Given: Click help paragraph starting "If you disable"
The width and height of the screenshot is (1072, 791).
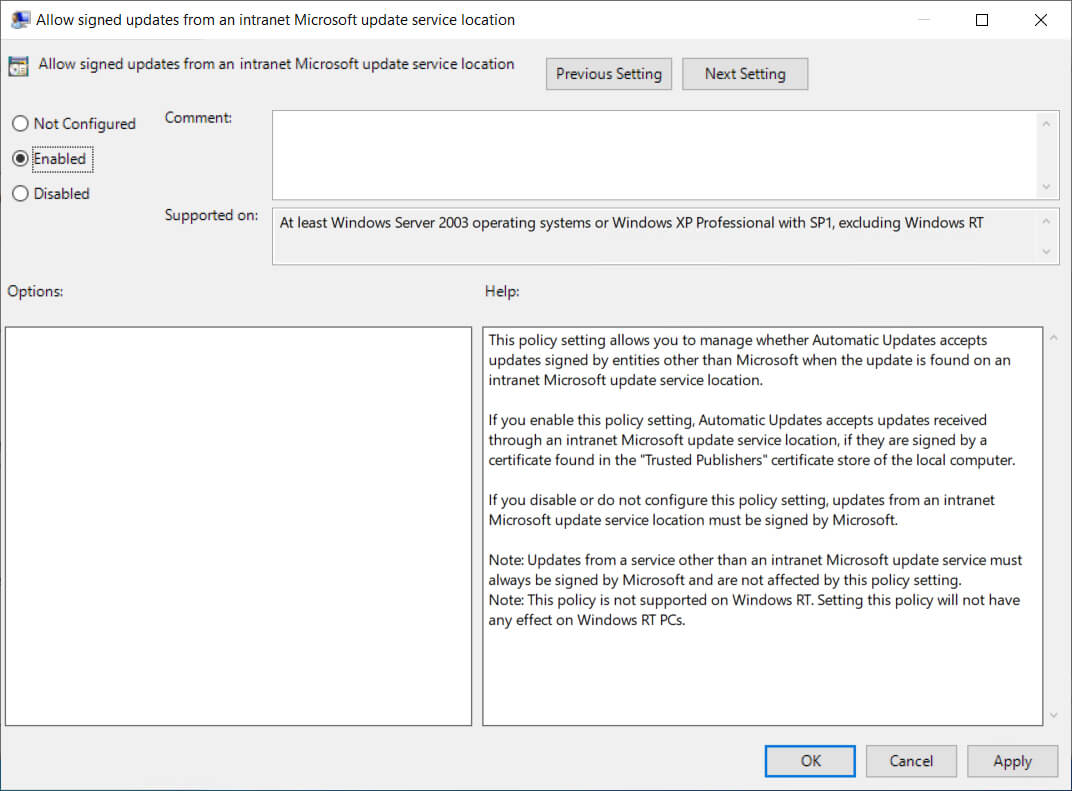Looking at the screenshot, I should (x=741, y=510).
